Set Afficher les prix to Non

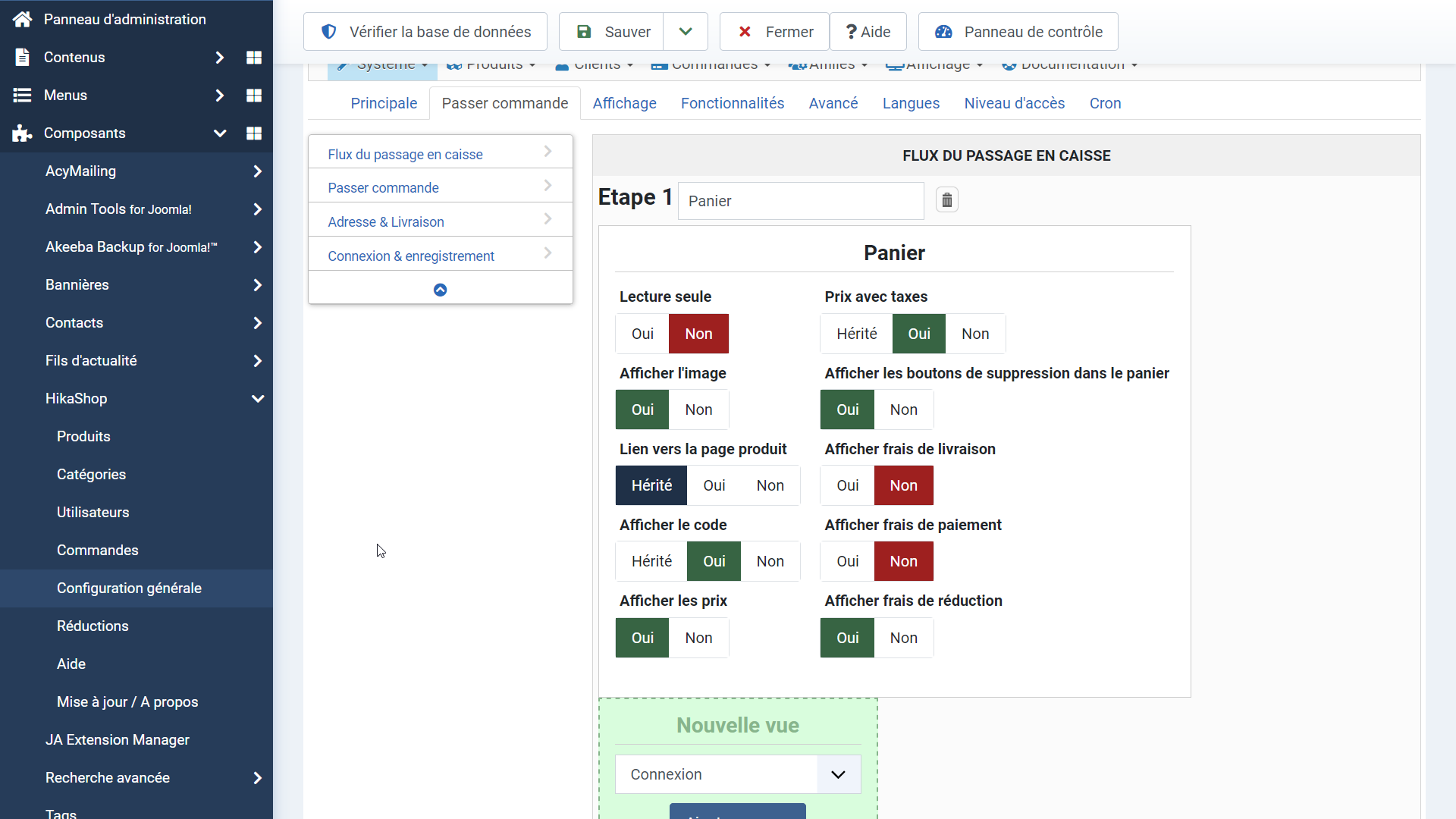(698, 638)
